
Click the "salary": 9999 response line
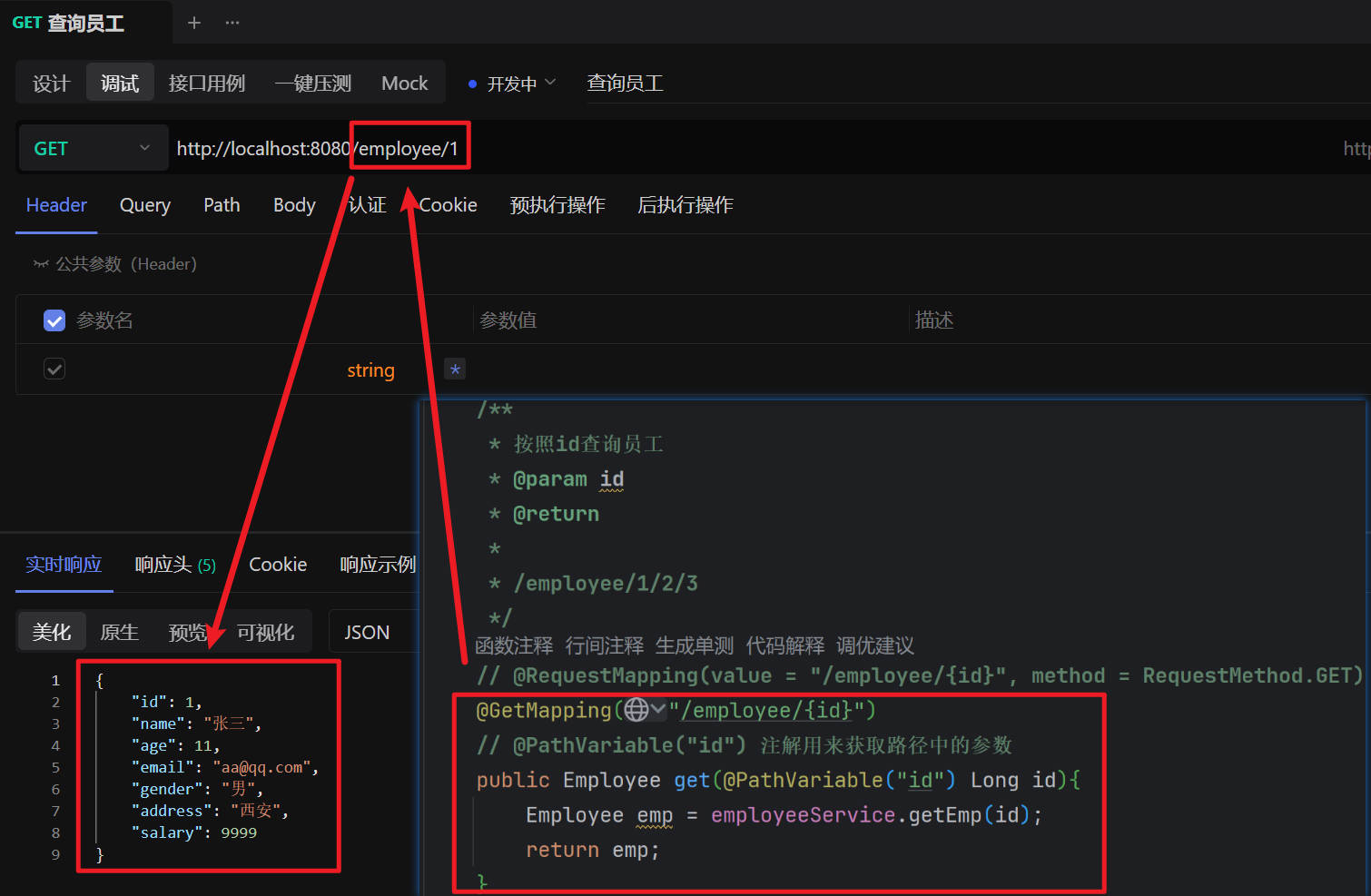pos(194,832)
